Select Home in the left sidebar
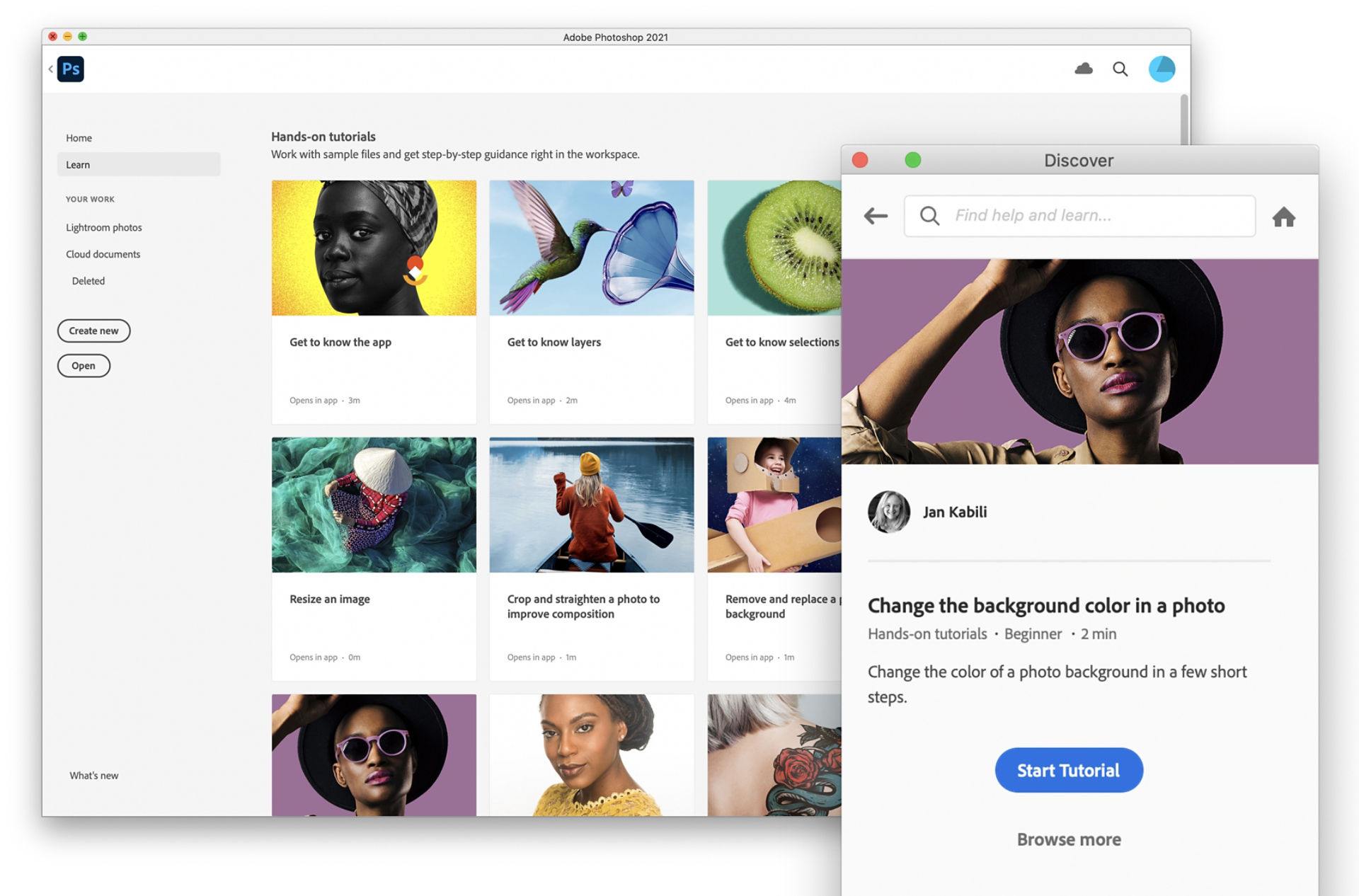The width and height of the screenshot is (1359, 896). point(79,138)
